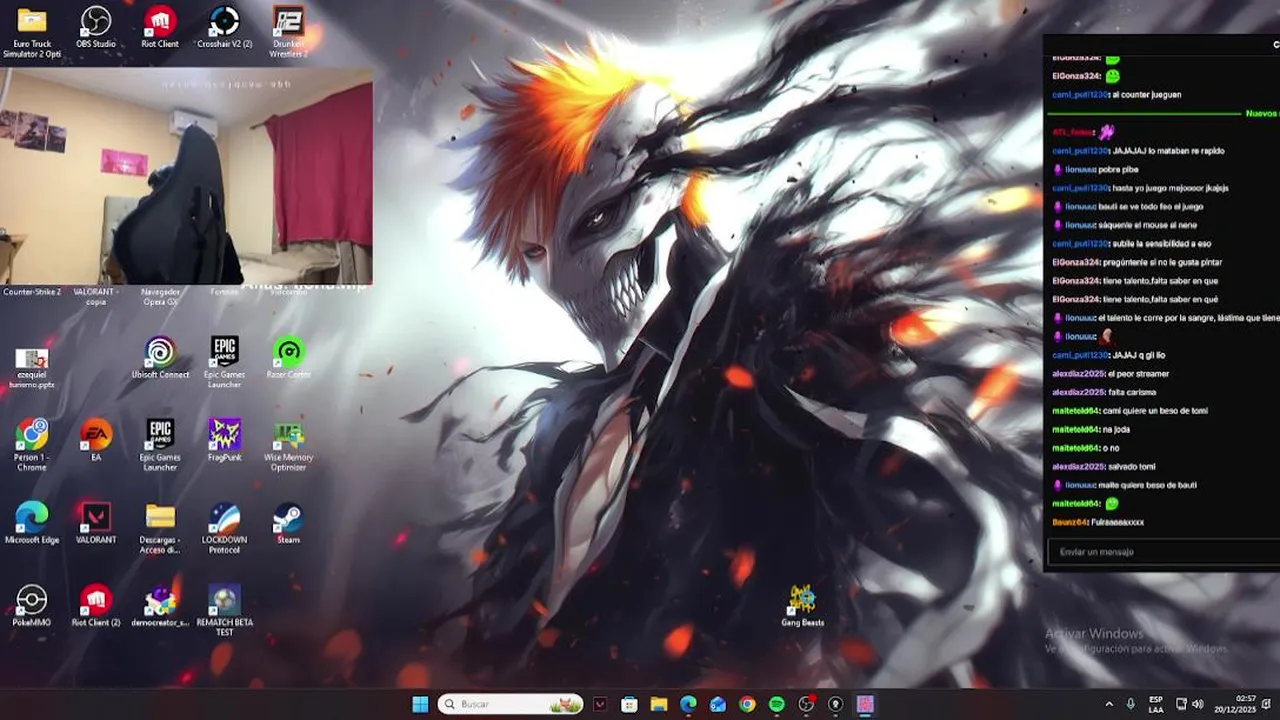Open the Descargas - Acceso directo folder
The image size is (1280, 720).
pos(160,528)
